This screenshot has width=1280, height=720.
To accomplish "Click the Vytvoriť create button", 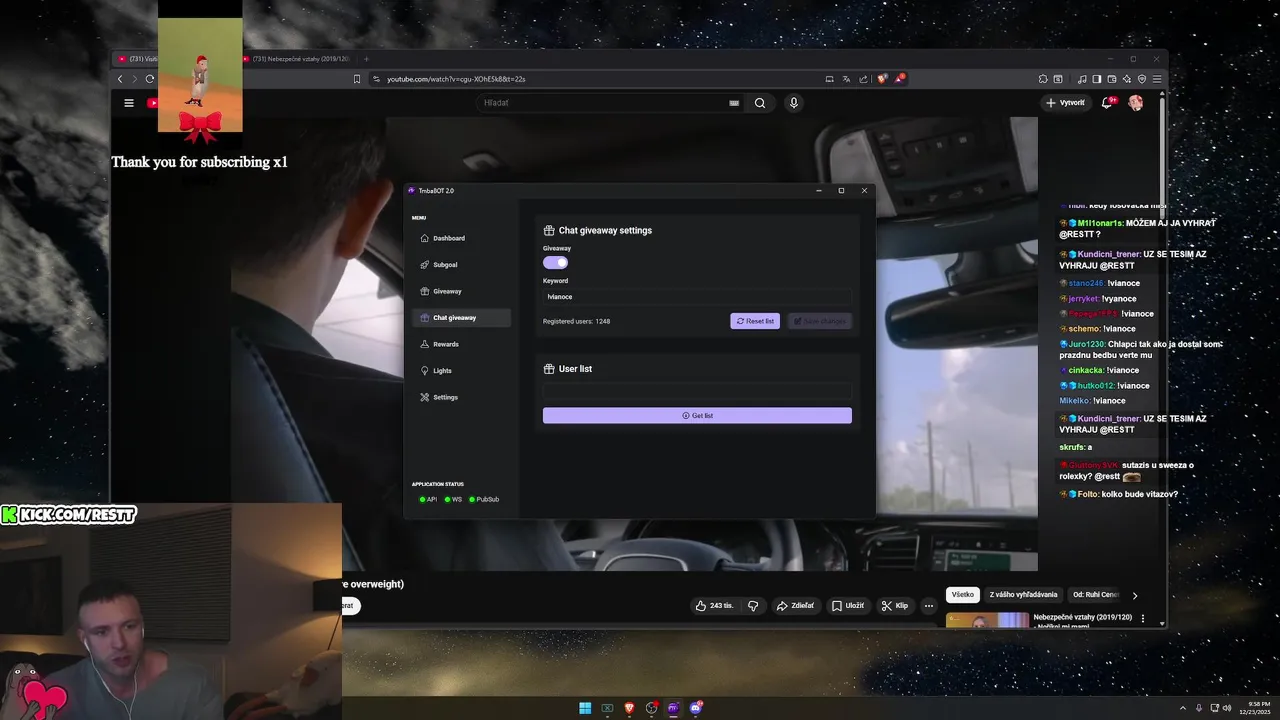I will pyautogui.click(x=1065, y=103).
